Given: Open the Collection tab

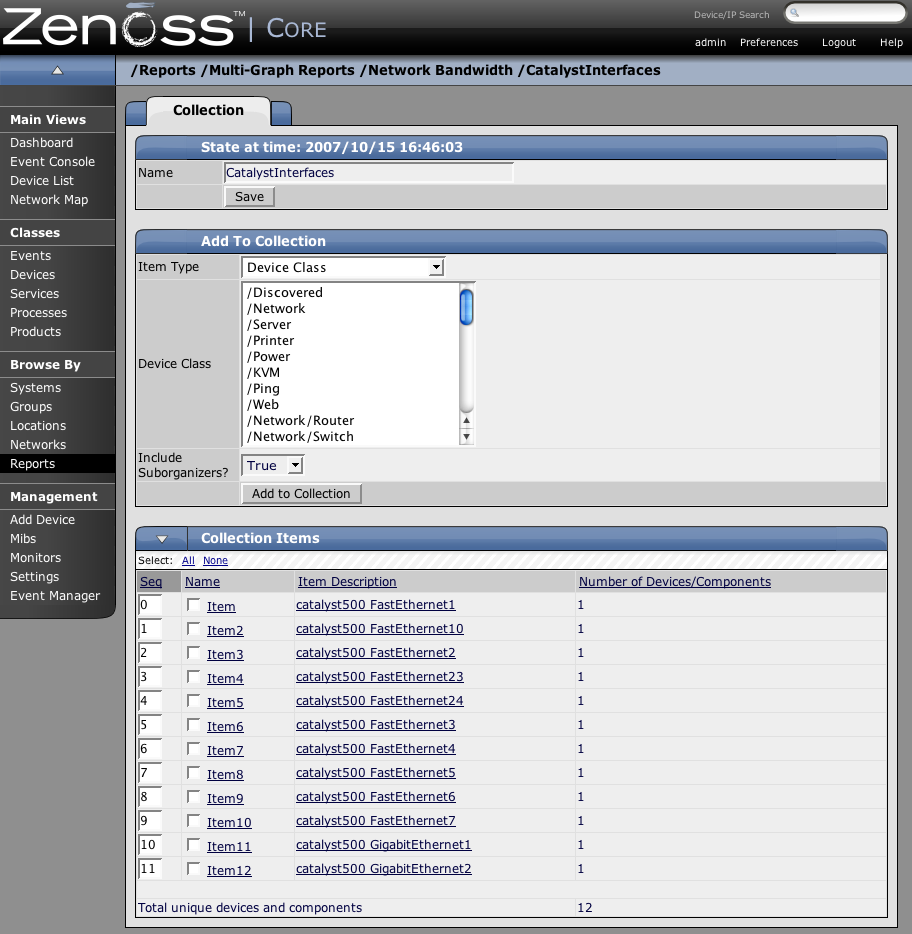Looking at the screenshot, I should click(x=208, y=110).
